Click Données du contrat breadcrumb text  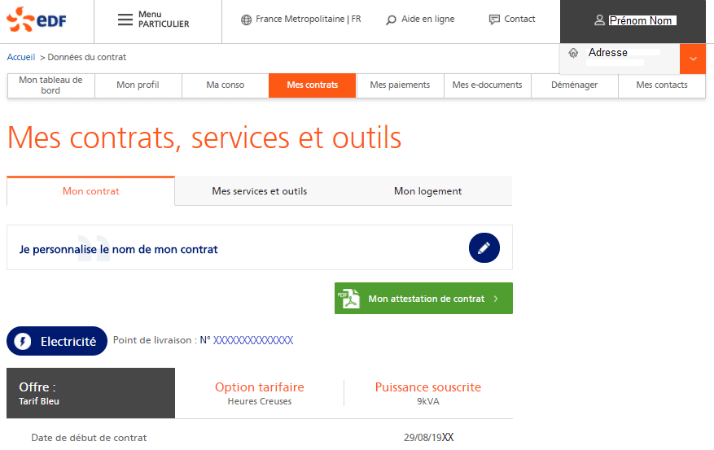pyautogui.click(x=87, y=57)
